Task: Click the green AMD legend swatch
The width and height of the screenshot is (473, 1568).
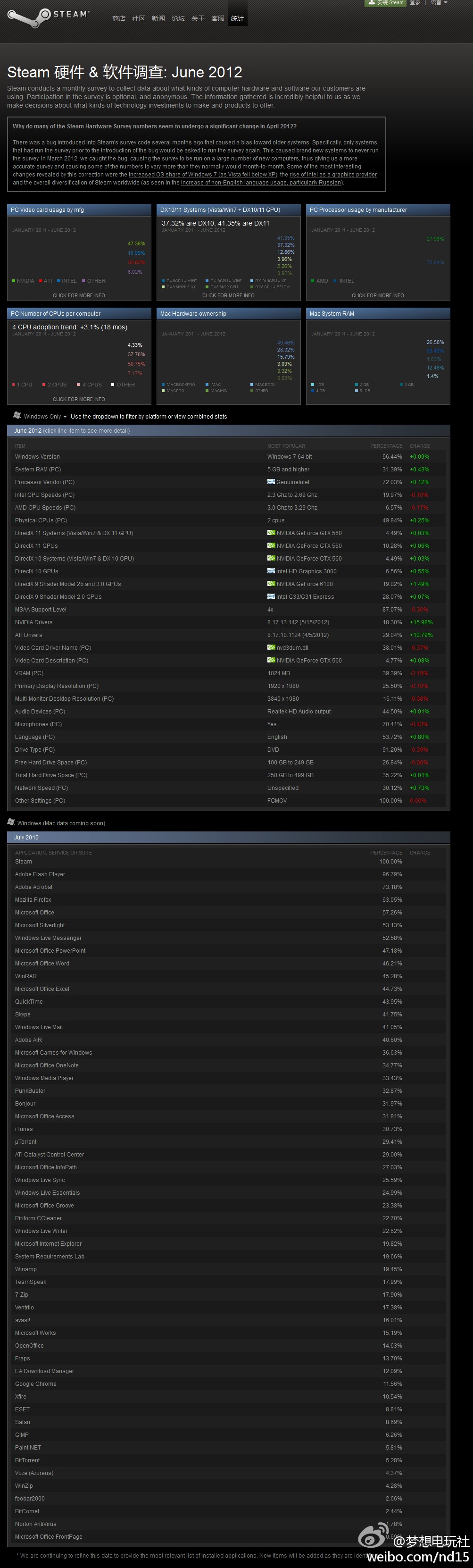Action: [313, 281]
